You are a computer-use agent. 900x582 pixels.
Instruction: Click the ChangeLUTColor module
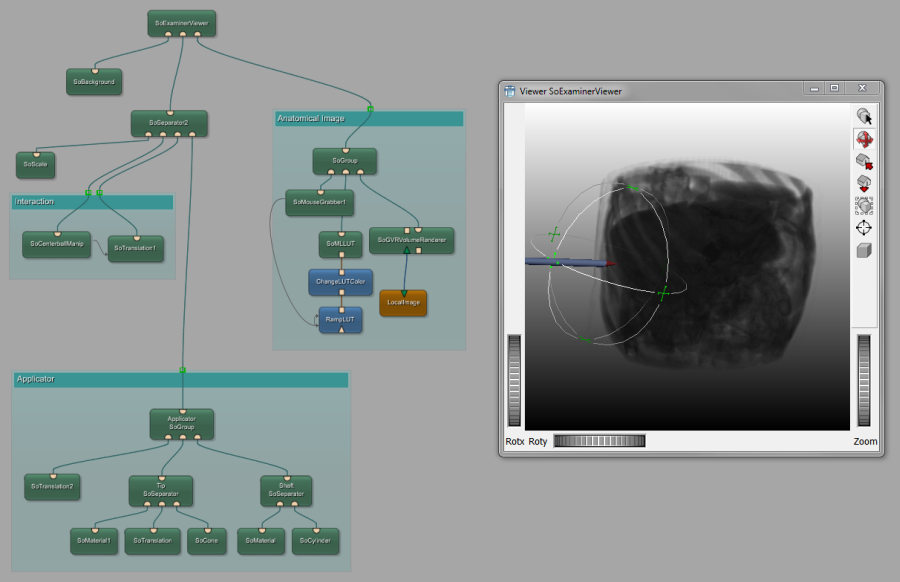[x=341, y=282]
